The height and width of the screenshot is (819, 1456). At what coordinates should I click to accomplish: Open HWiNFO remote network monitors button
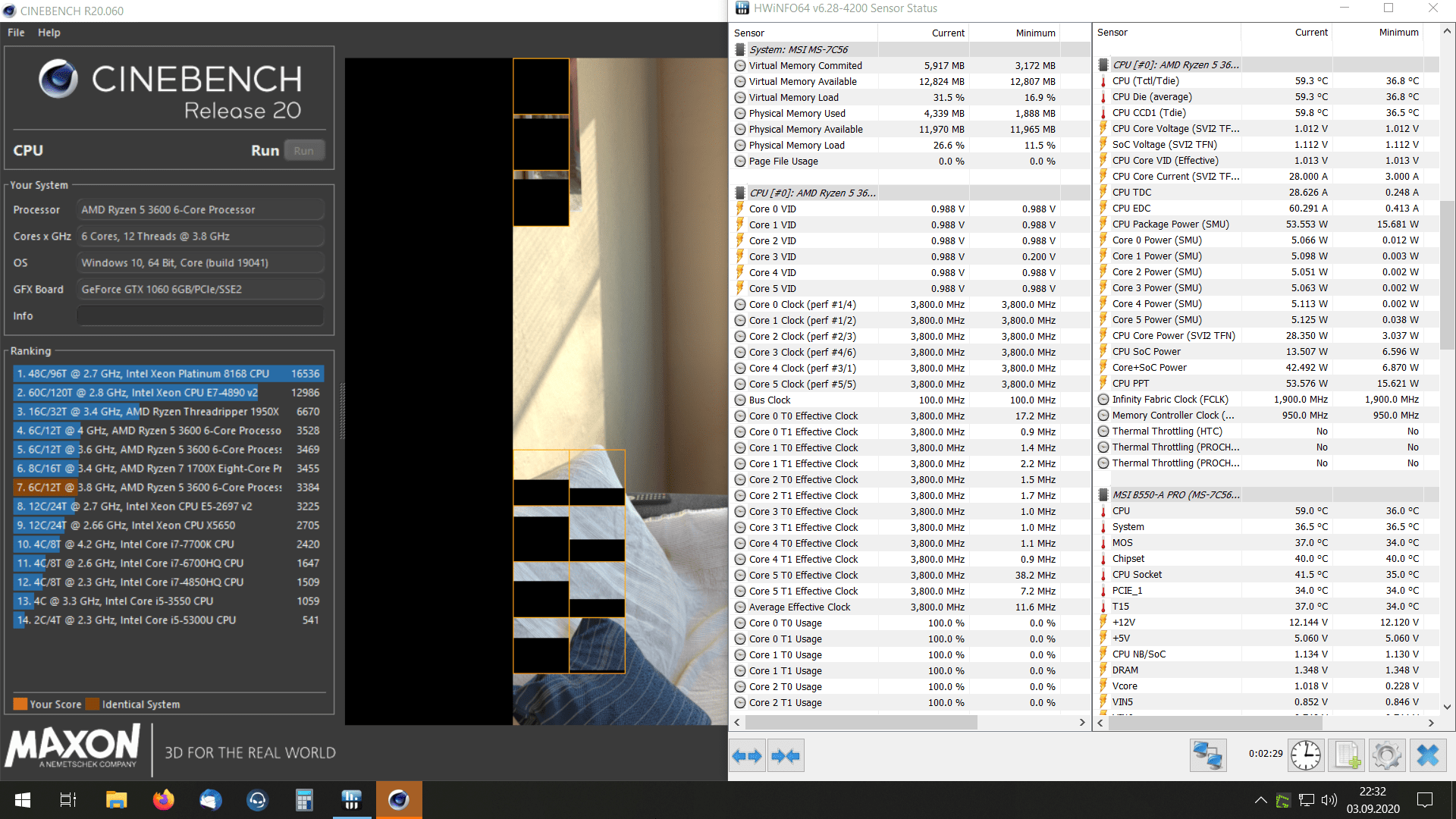[x=1208, y=755]
